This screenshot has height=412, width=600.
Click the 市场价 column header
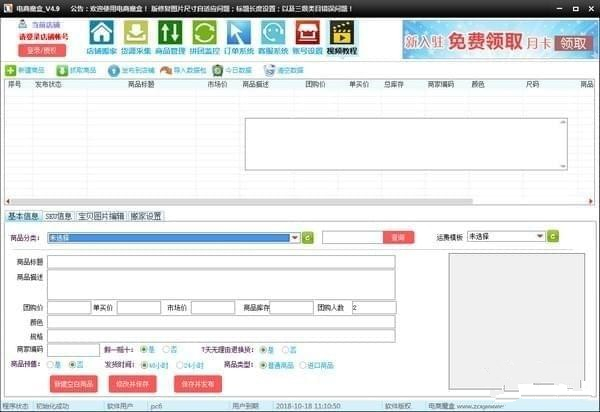(x=217, y=84)
